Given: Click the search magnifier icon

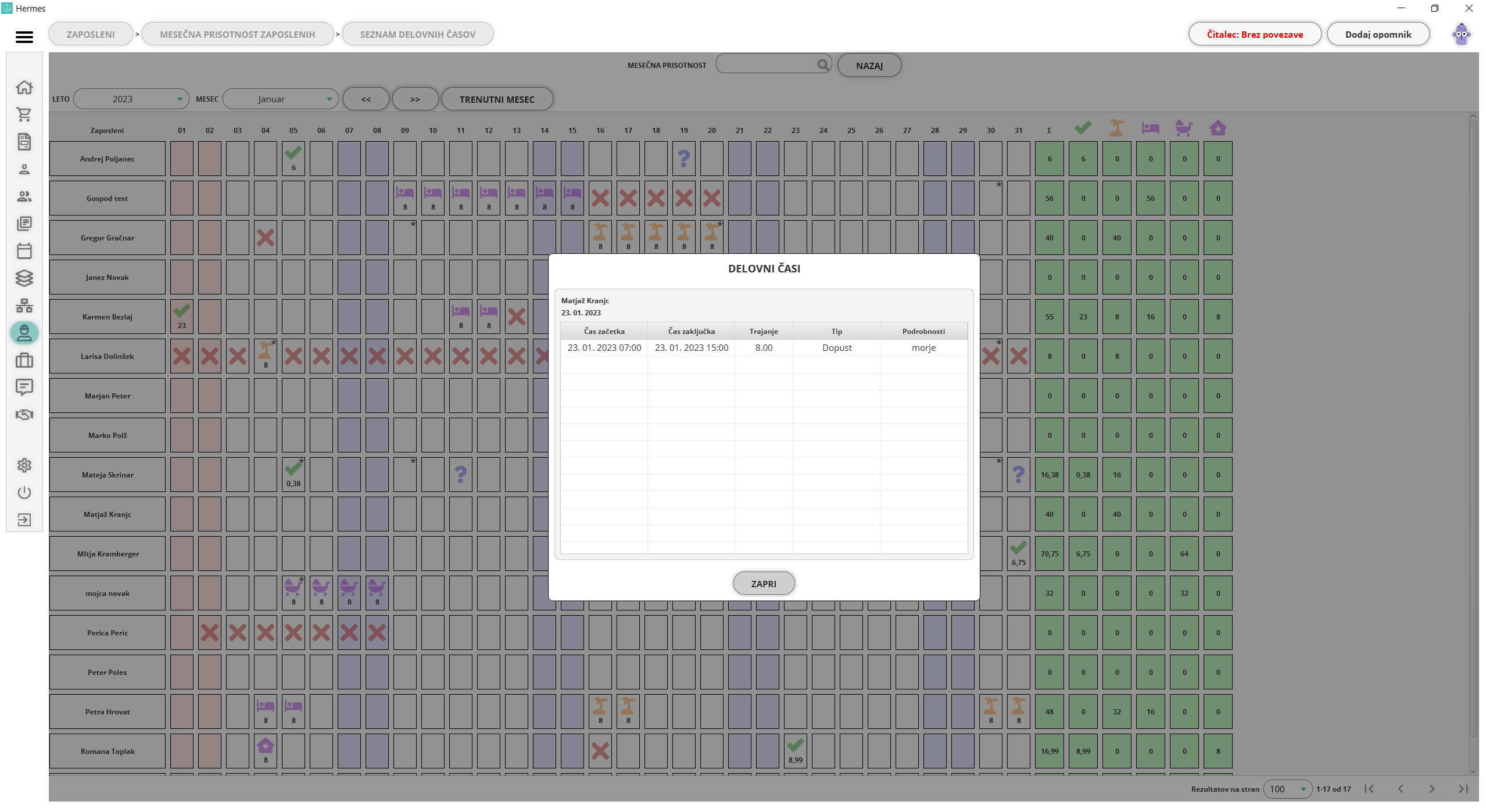Looking at the screenshot, I should [x=822, y=64].
